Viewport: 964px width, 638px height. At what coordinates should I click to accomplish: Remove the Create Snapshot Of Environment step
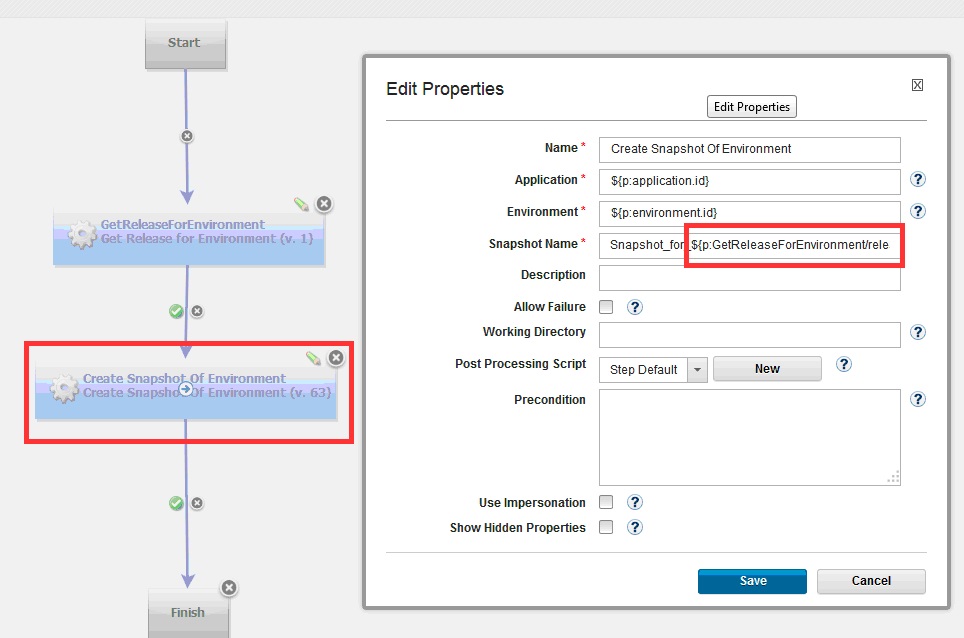(336, 357)
